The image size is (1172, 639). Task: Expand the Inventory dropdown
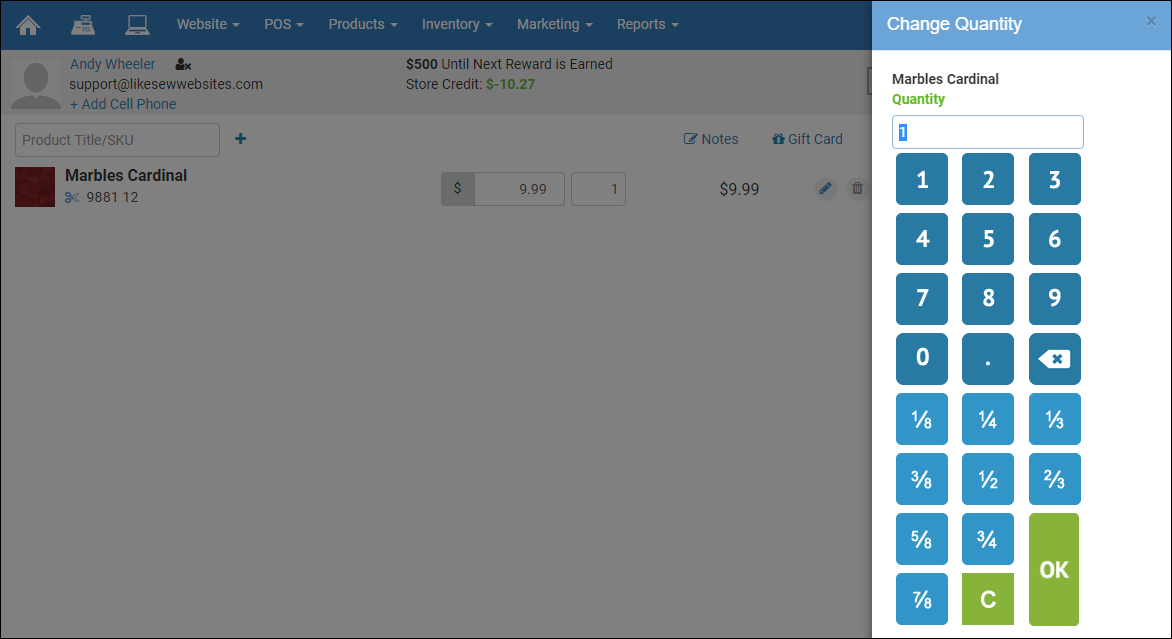[x=456, y=24]
